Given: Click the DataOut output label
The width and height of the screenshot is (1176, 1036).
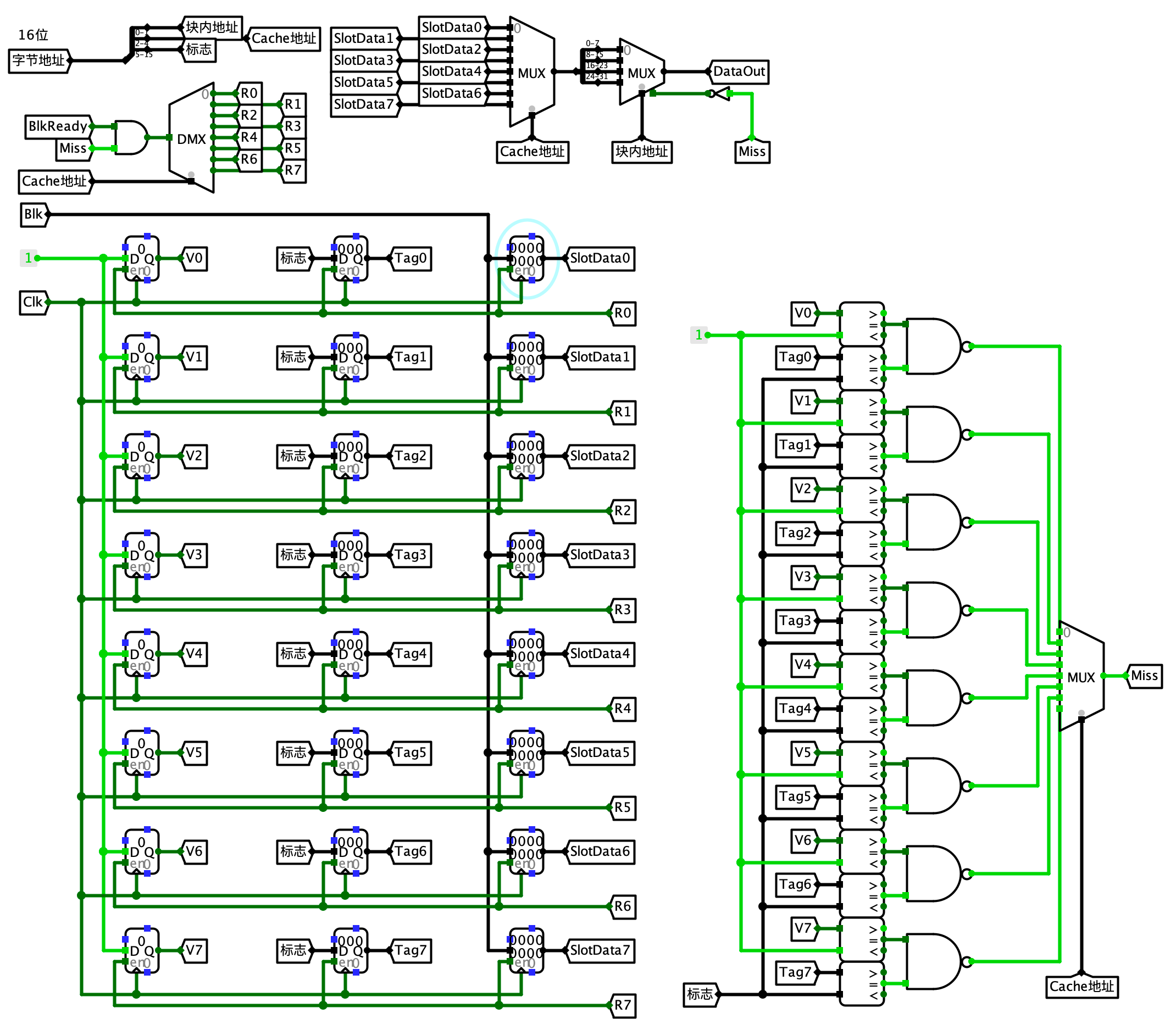Looking at the screenshot, I should [x=739, y=72].
